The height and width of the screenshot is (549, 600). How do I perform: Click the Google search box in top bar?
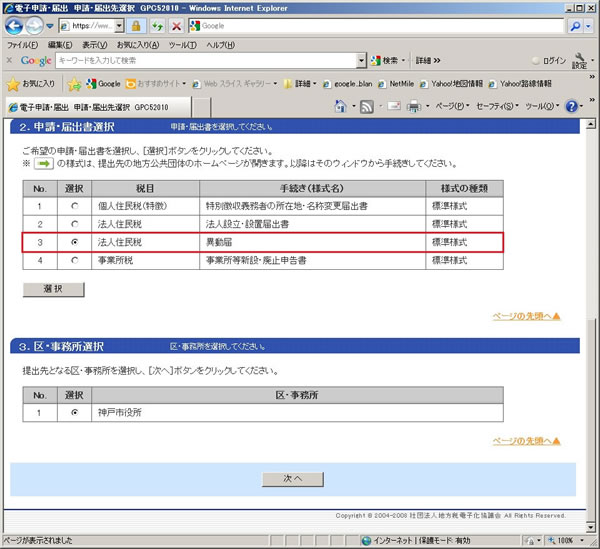376,26
